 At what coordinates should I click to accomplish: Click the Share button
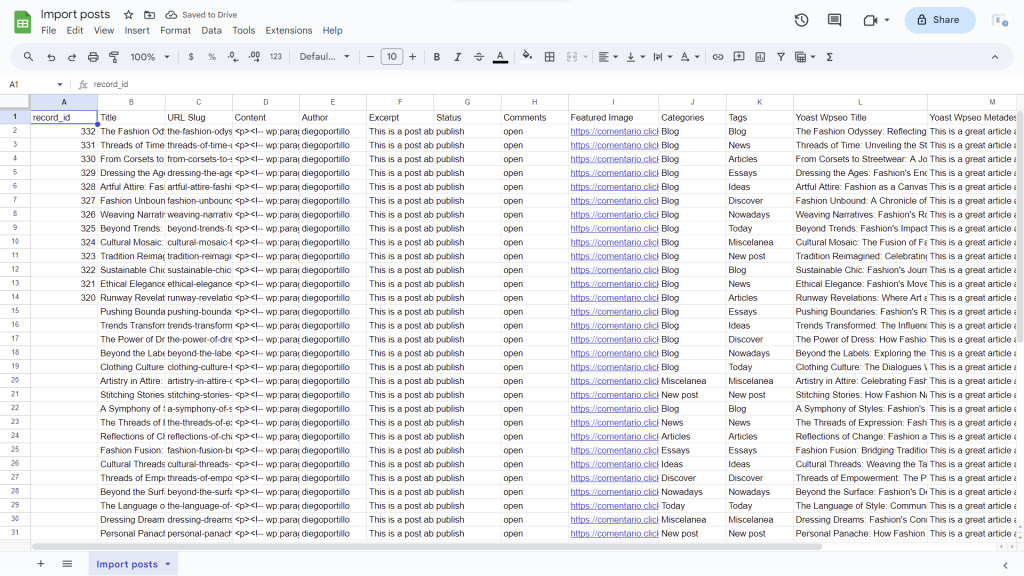pos(939,19)
